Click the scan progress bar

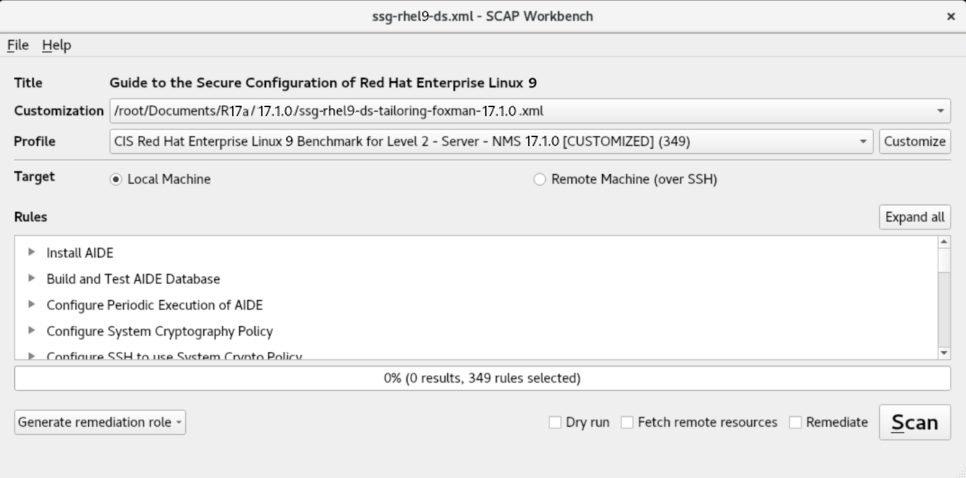tap(482, 378)
